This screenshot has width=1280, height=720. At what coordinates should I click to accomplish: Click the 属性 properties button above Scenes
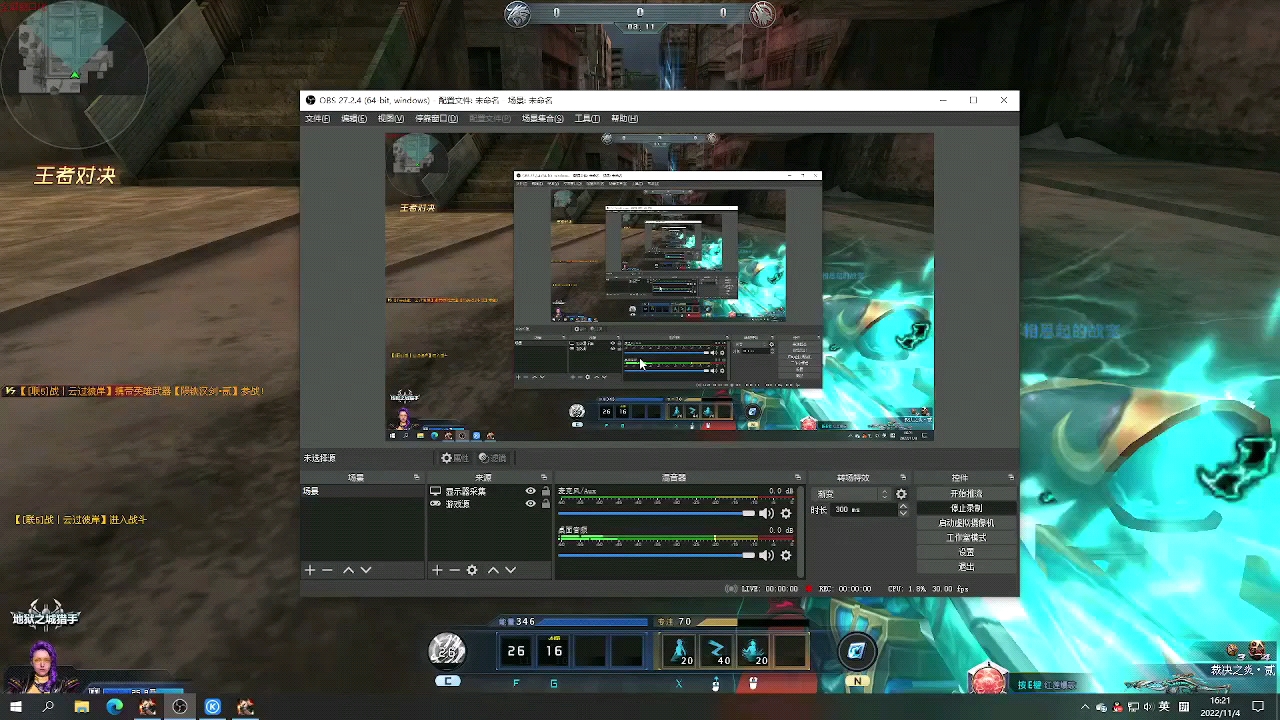click(x=455, y=458)
